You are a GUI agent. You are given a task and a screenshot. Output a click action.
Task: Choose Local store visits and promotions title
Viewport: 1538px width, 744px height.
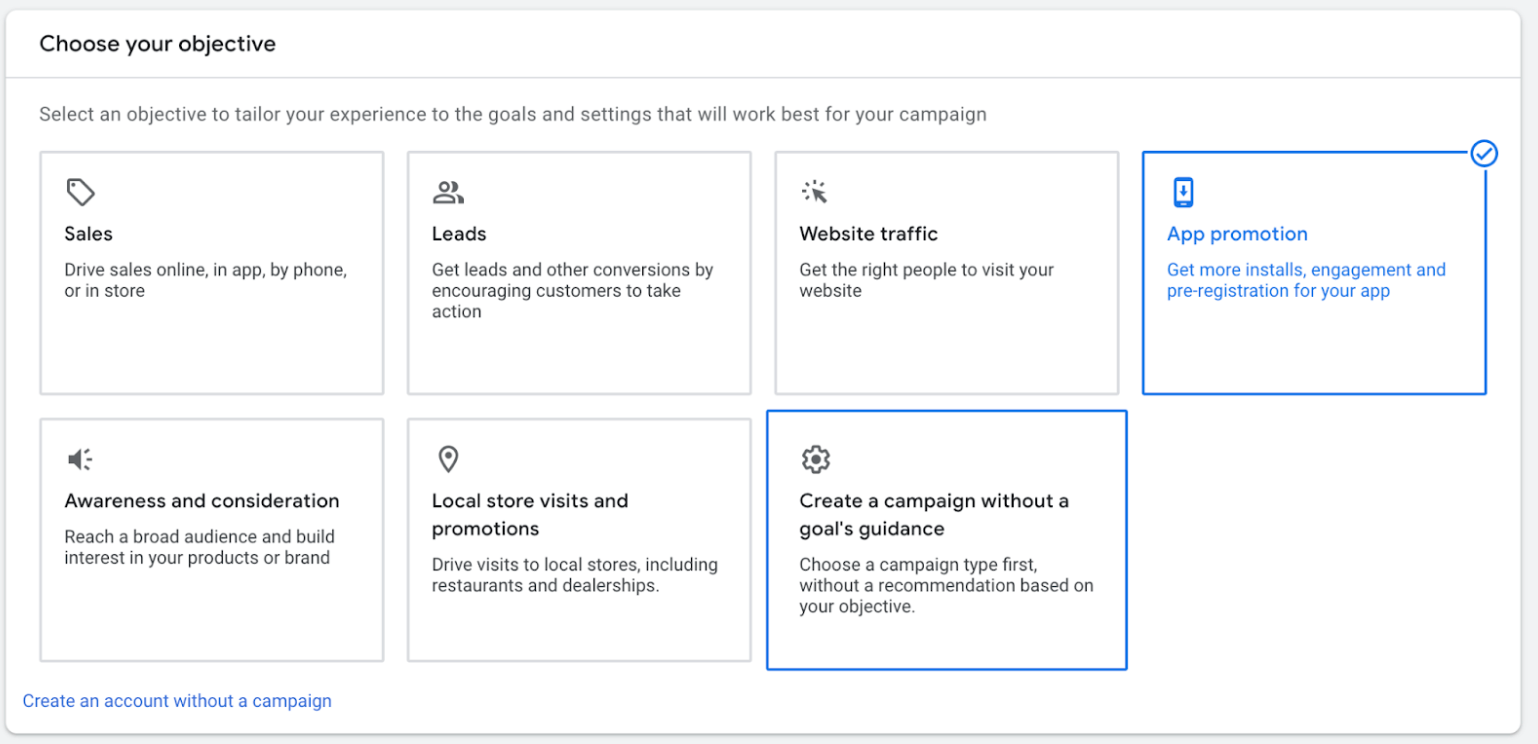tap(530, 514)
